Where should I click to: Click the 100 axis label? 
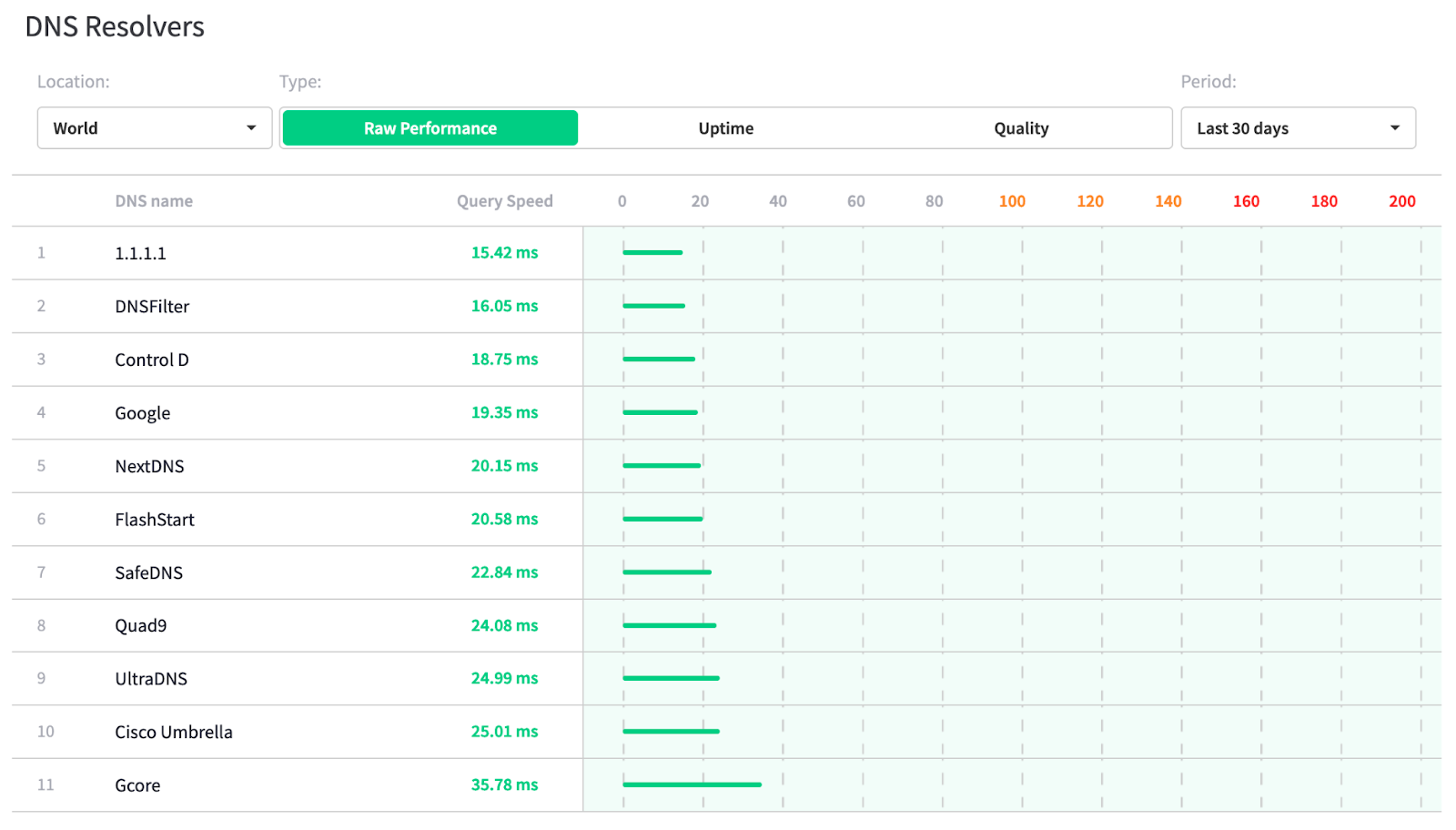[1012, 201]
